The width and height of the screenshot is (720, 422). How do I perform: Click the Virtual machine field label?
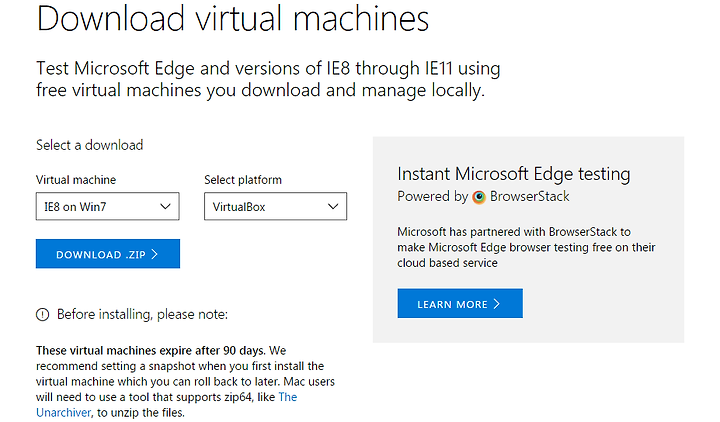point(76,180)
